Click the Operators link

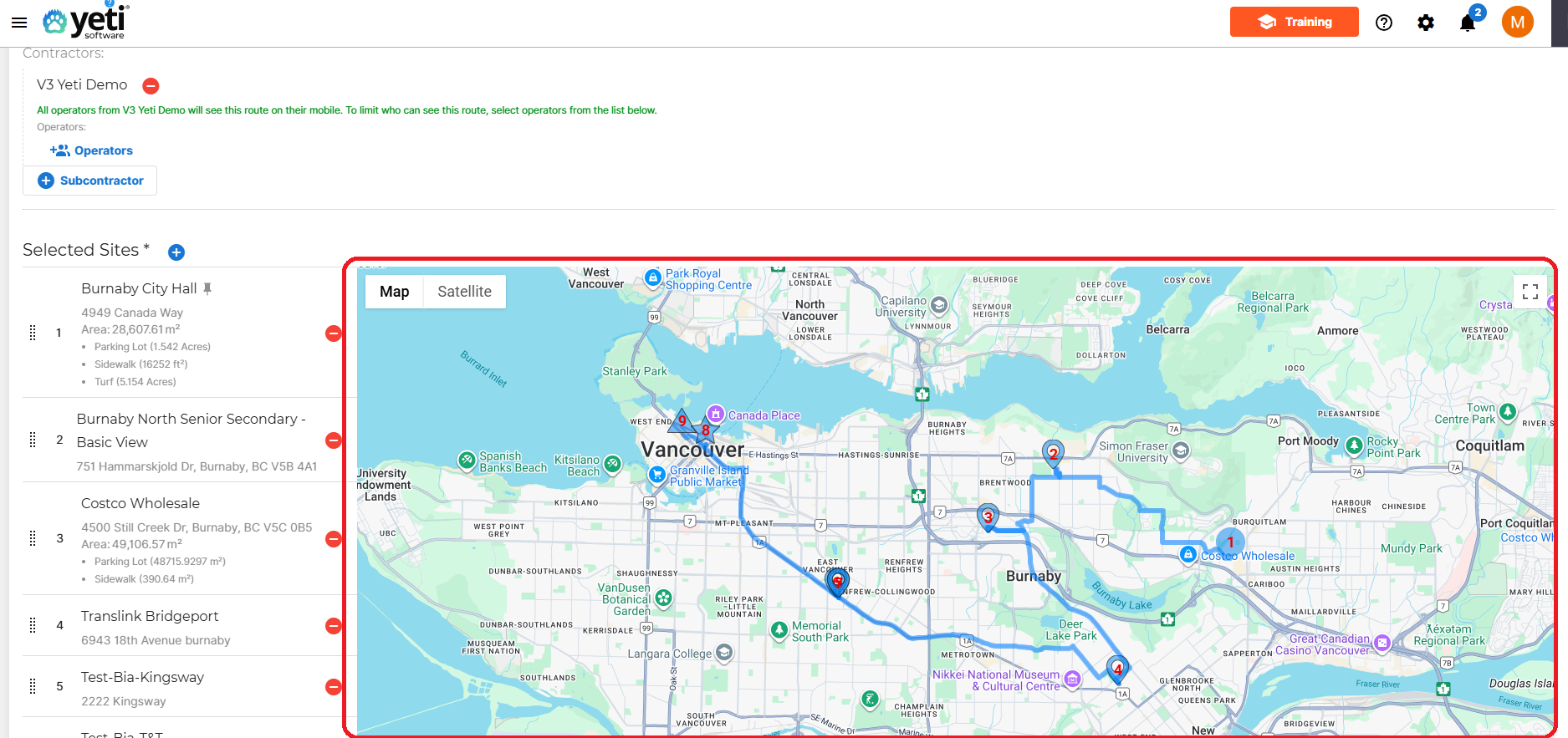[91, 150]
